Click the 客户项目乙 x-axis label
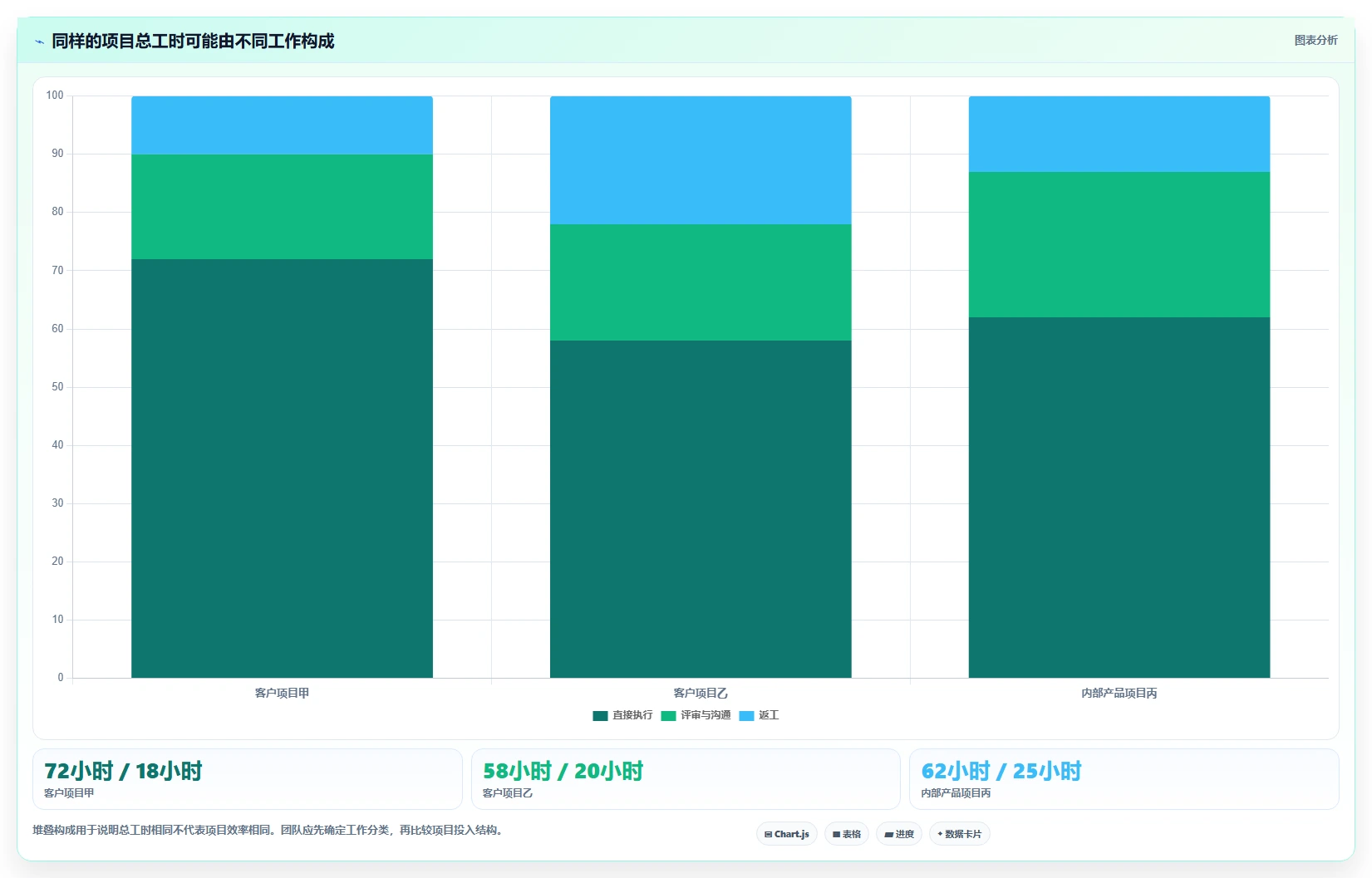The image size is (1372, 878). [701, 693]
